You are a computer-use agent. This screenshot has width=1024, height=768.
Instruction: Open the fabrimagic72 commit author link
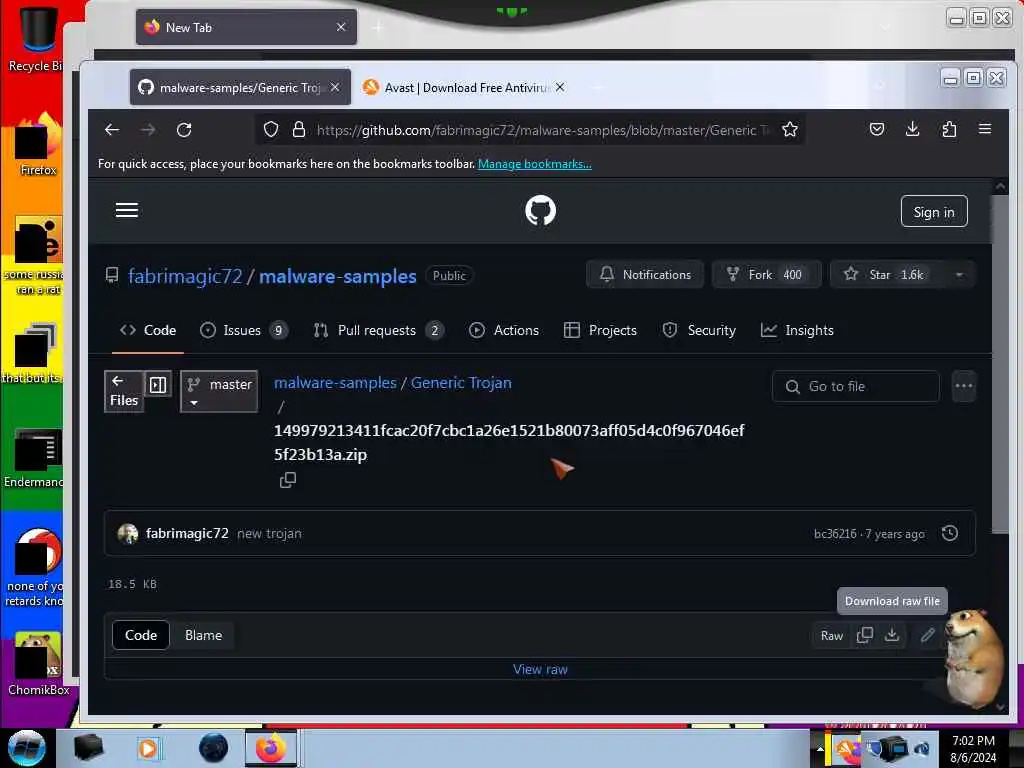pos(187,534)
